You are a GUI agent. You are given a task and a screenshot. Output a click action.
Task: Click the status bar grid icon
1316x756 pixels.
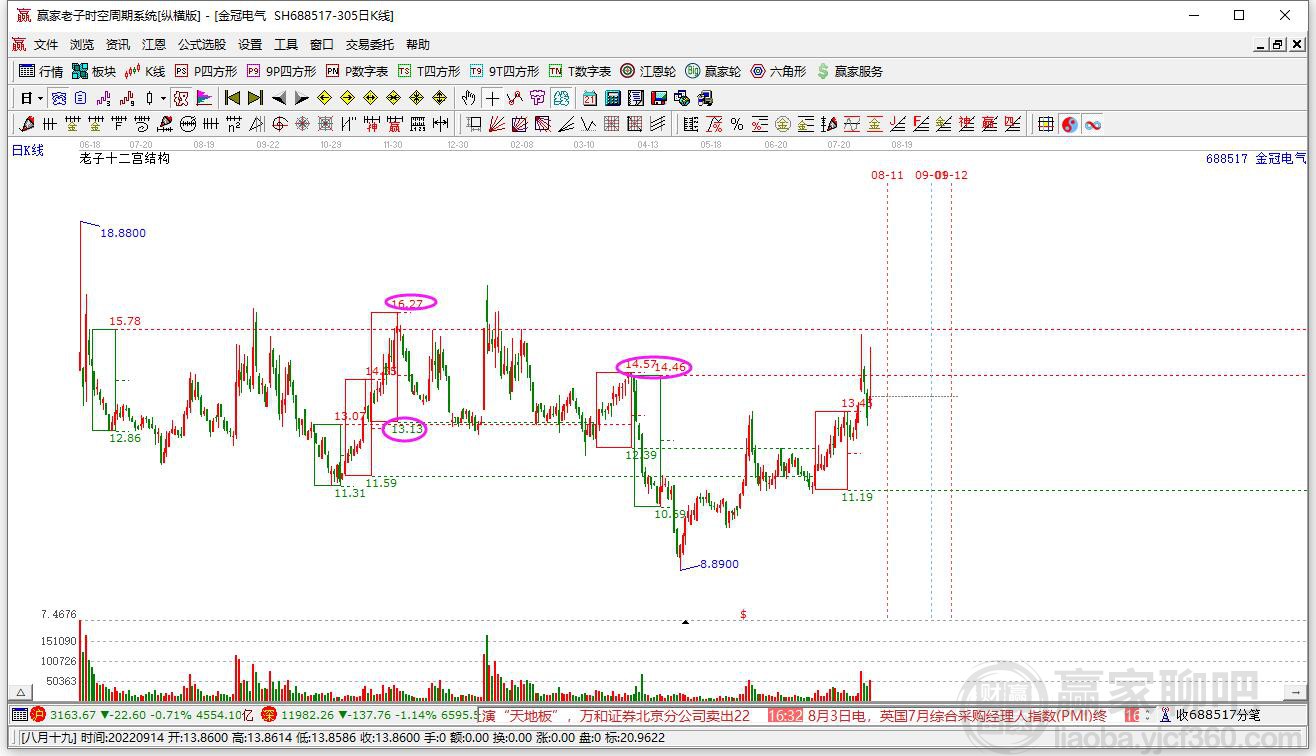(x=20, y=715)
